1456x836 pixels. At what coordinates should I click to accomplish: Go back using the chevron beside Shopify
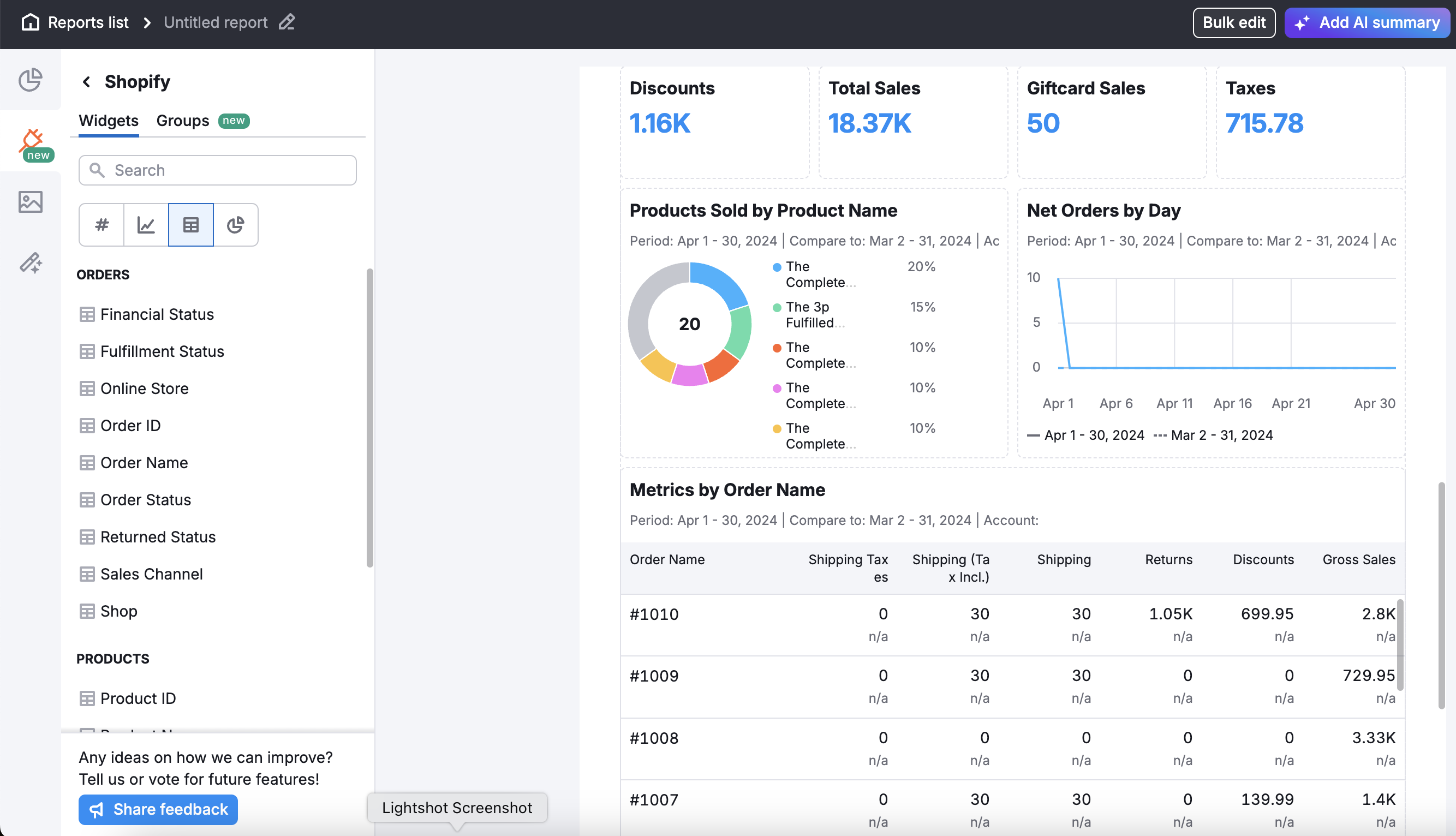[x=87, y=82]
